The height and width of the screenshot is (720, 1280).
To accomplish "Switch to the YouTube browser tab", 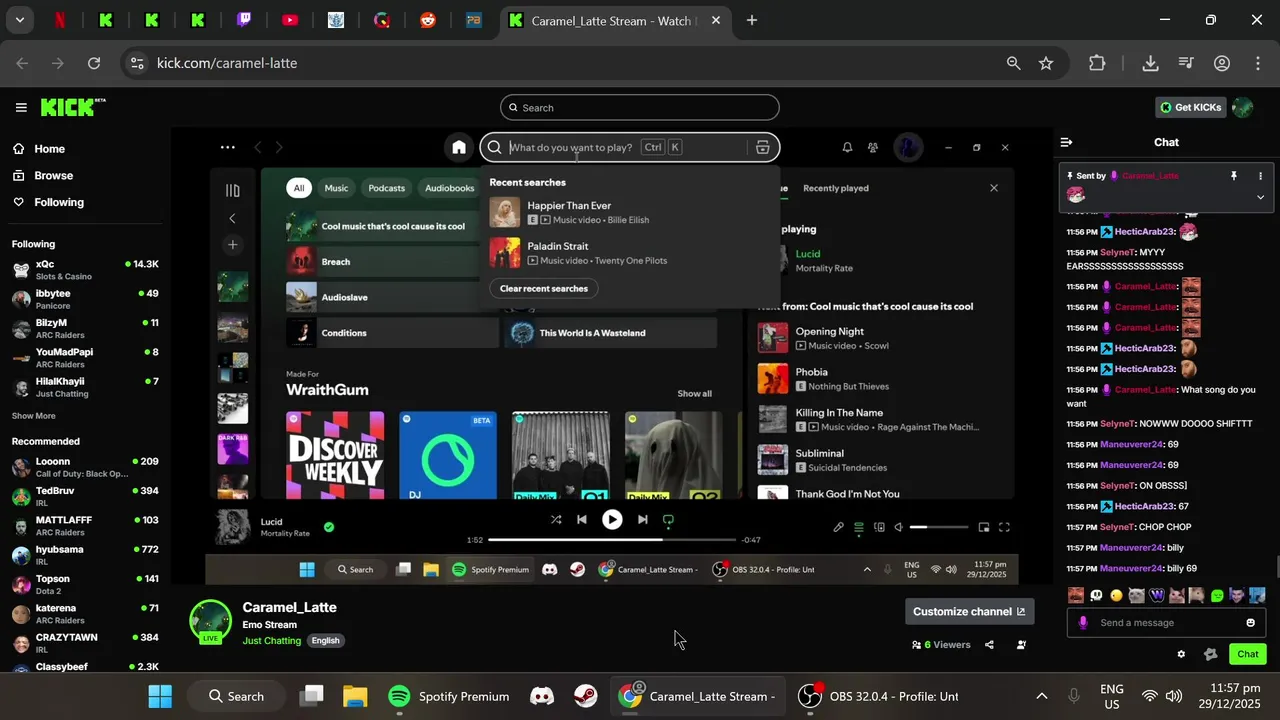I will pos(290,20).
